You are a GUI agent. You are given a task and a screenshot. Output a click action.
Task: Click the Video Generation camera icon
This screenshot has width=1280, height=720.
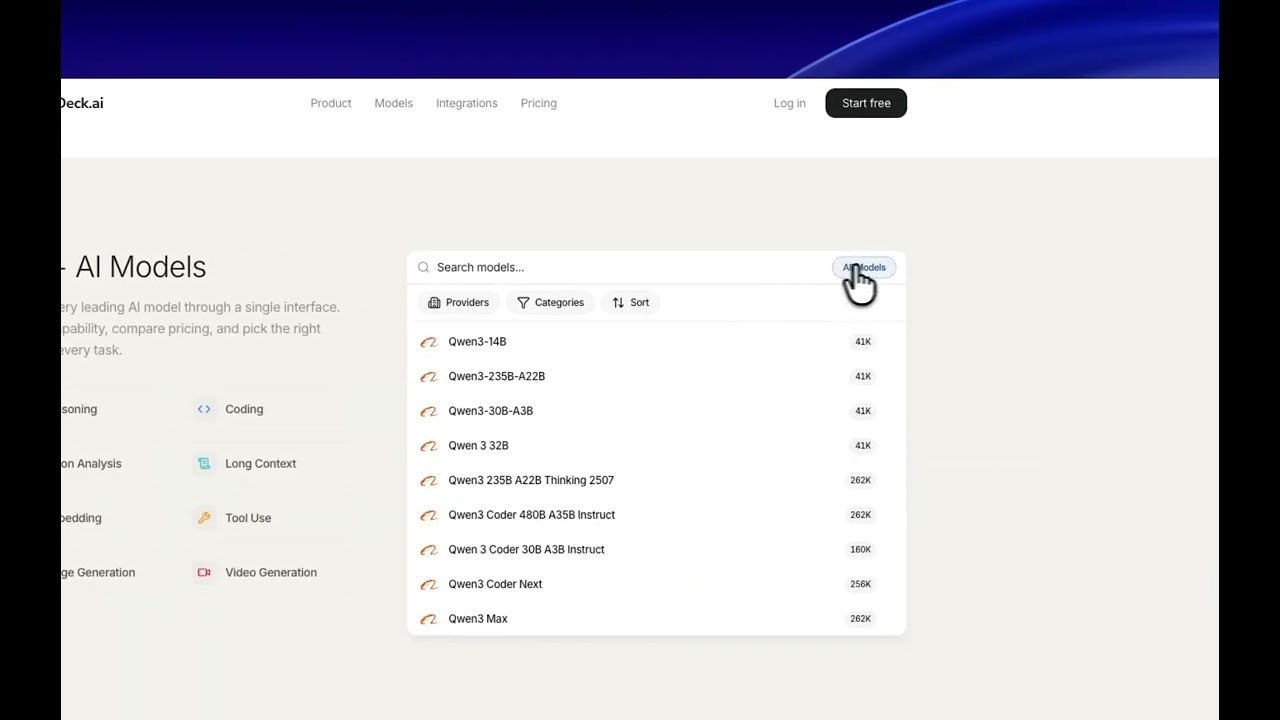[x=204, y=572]
